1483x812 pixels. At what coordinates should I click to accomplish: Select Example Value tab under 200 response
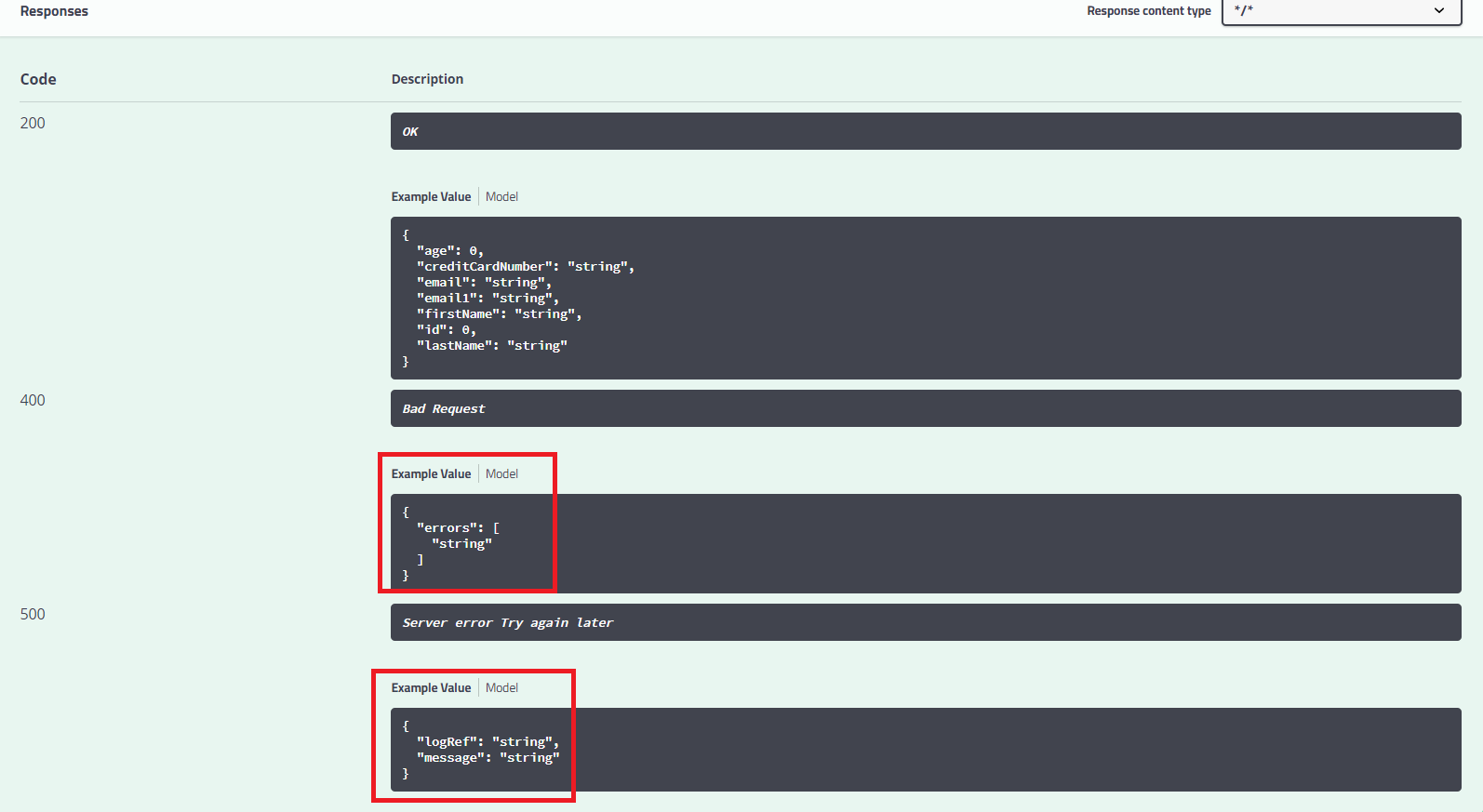(431, 196)
